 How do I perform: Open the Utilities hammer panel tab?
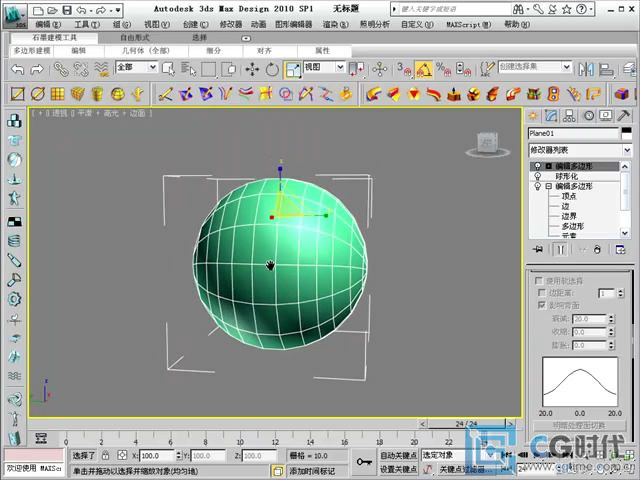point(623,116)
